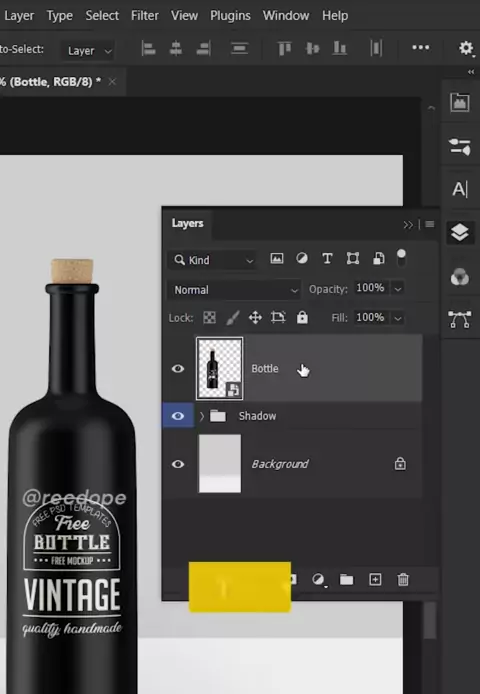
Task: Open the Opacity value dropdown arrow
Action: coord(398,289)
